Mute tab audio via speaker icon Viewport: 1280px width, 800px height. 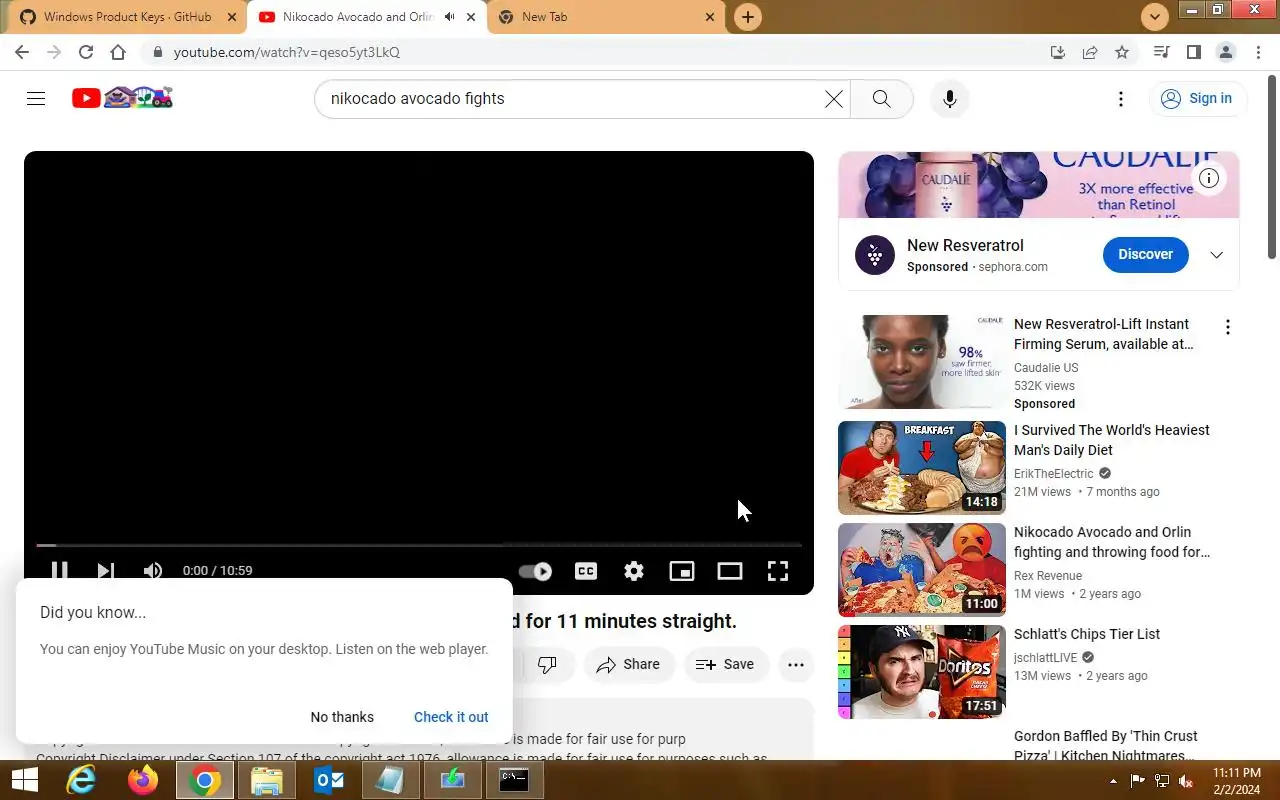coord(449,17)
